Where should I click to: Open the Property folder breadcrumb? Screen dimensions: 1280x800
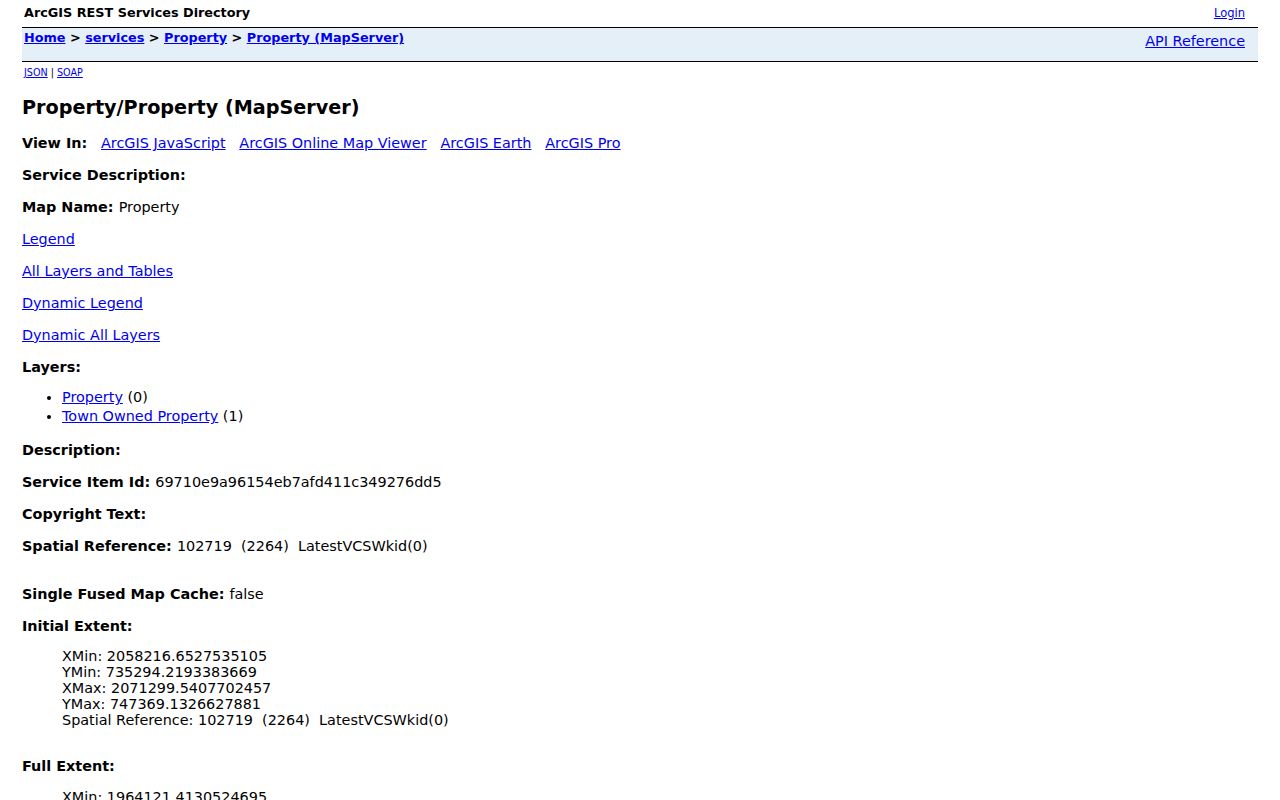[196, 38]
